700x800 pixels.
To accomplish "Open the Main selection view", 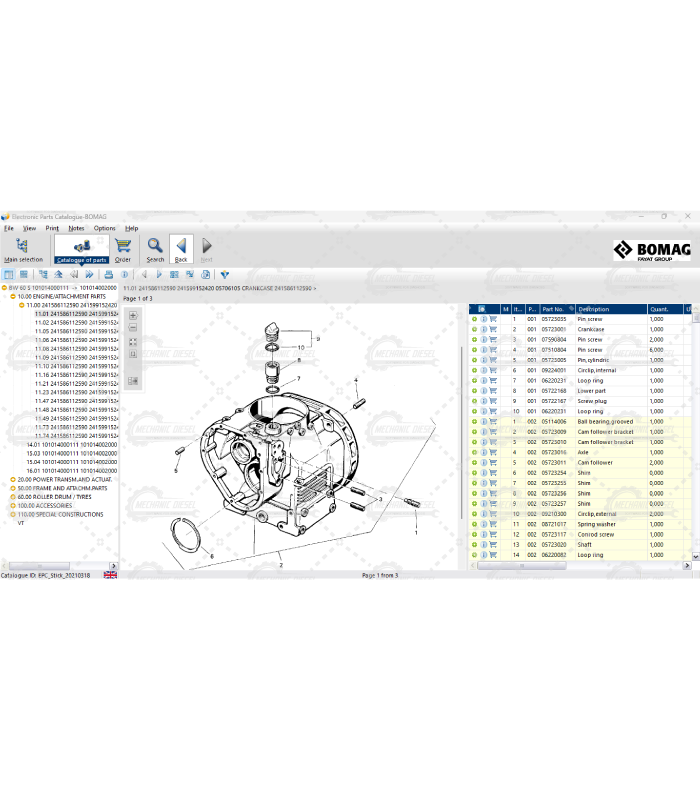I will point(24,248).
